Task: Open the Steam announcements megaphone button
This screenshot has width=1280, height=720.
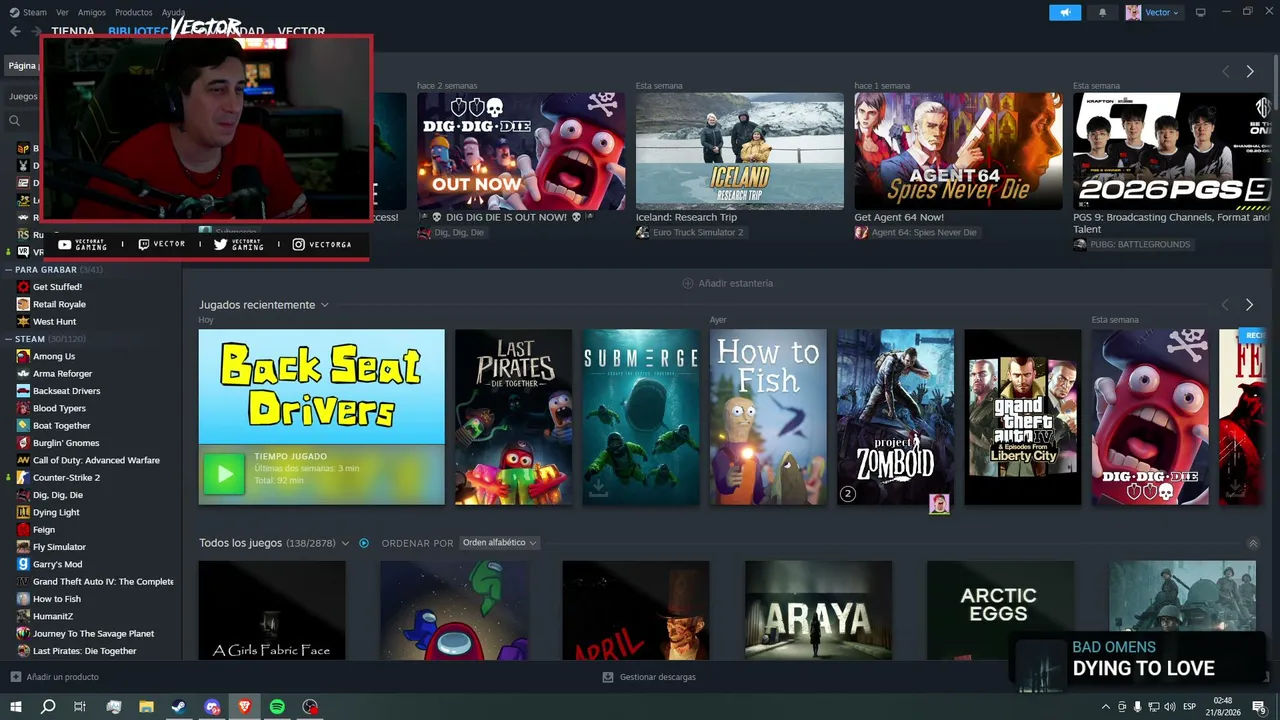Action: point(1065,12)
